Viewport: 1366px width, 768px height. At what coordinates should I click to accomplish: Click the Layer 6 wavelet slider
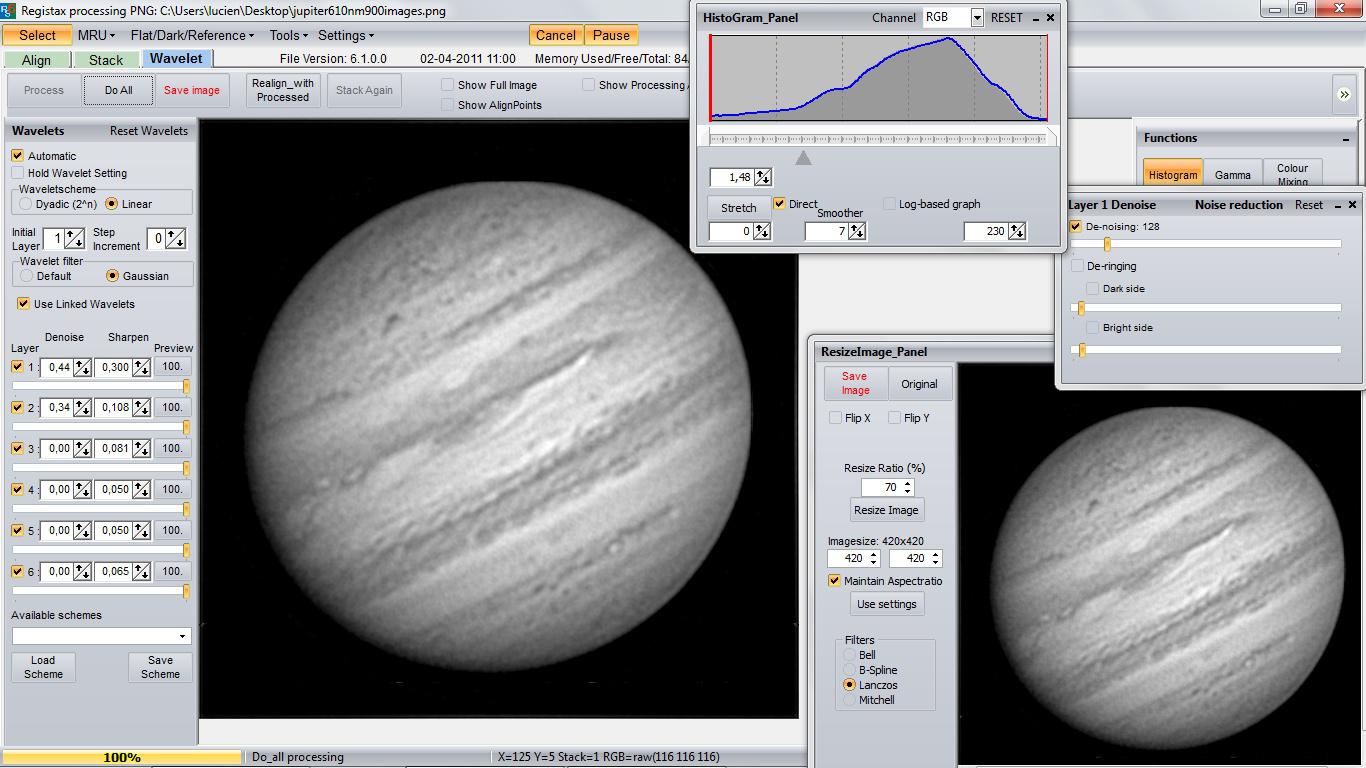click(x=100, y=591)
